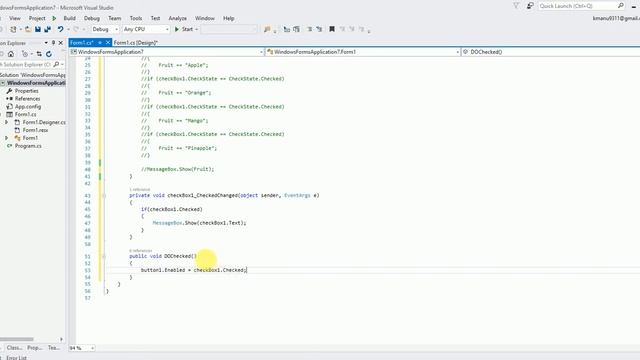Switch to the Team Explorer bottom tab
The height and width of the screenshot is (360, 640).
(x=54, y=348)
